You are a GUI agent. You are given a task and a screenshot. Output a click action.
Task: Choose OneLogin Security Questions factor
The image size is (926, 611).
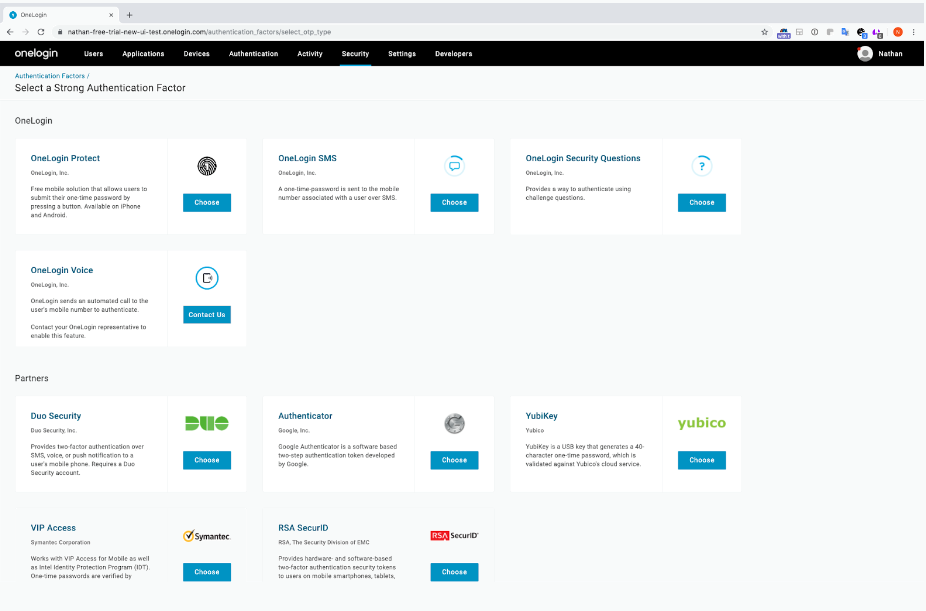(x=702, y=202)
